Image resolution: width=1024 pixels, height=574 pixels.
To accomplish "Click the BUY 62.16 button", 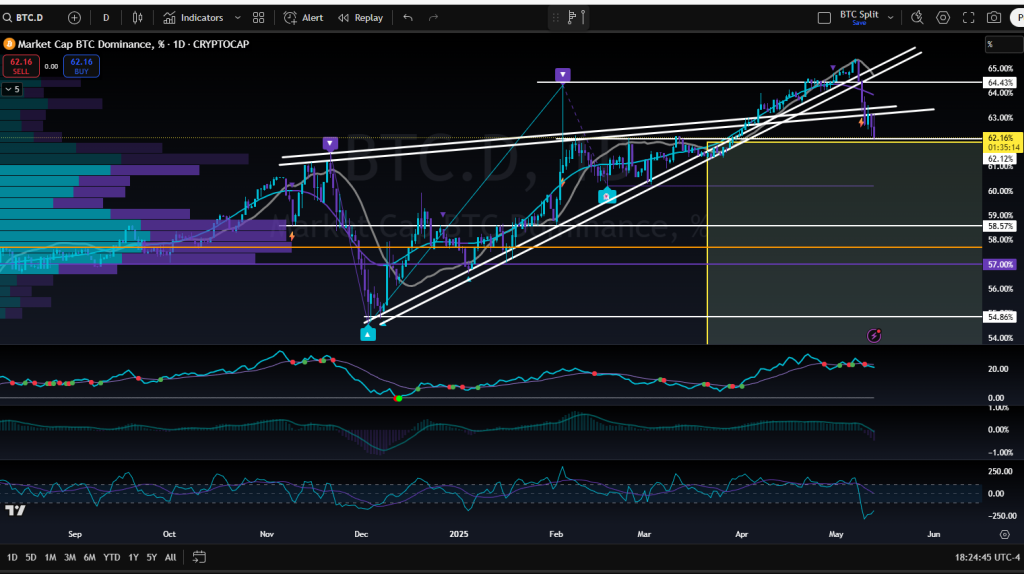I will tap(81, 66).
